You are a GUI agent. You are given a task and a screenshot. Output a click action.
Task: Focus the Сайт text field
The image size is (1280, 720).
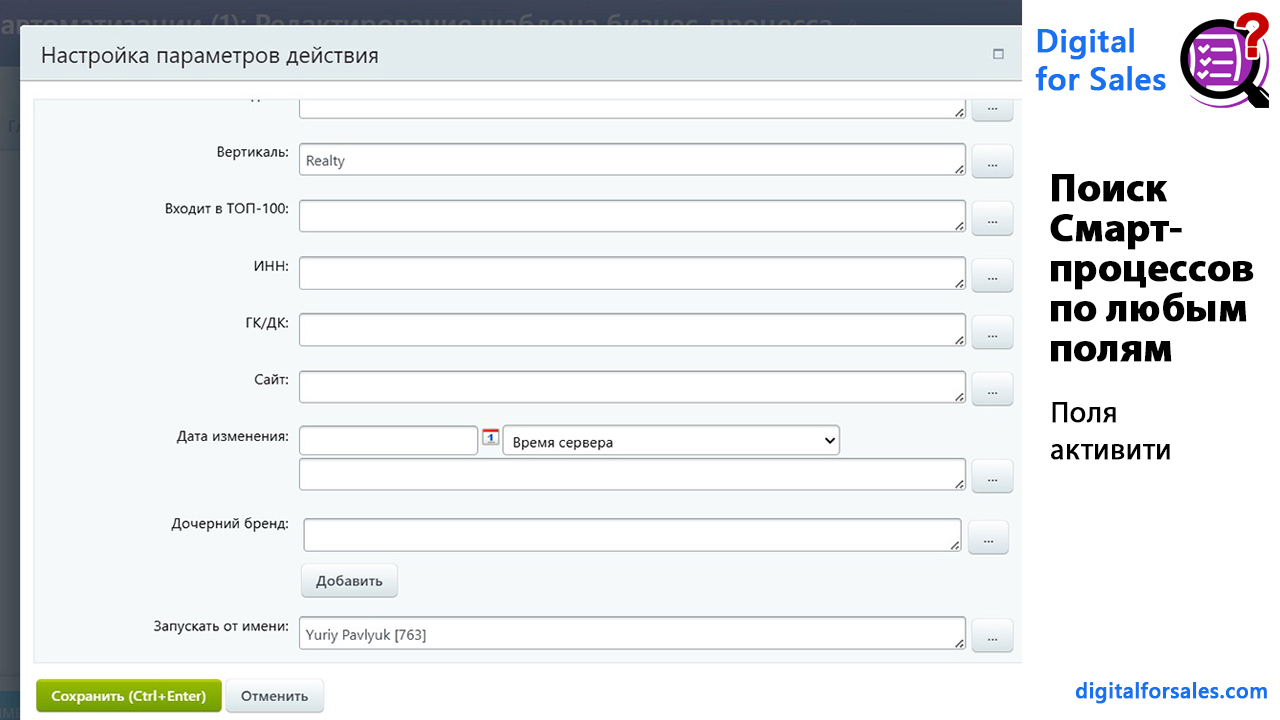coord(632,388)
